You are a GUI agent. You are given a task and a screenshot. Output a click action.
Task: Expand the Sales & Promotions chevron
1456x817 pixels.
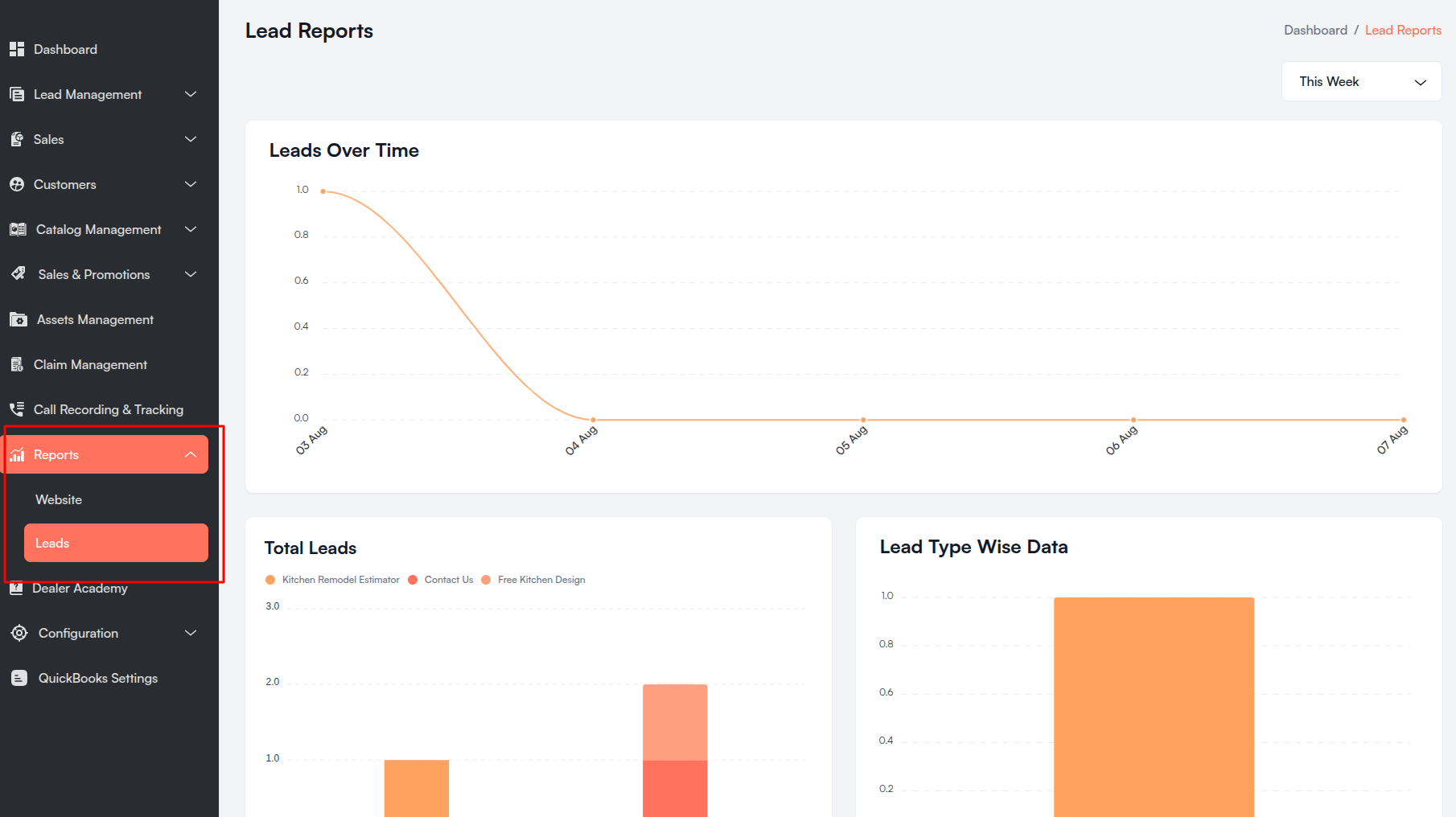(x=191, y=274)
